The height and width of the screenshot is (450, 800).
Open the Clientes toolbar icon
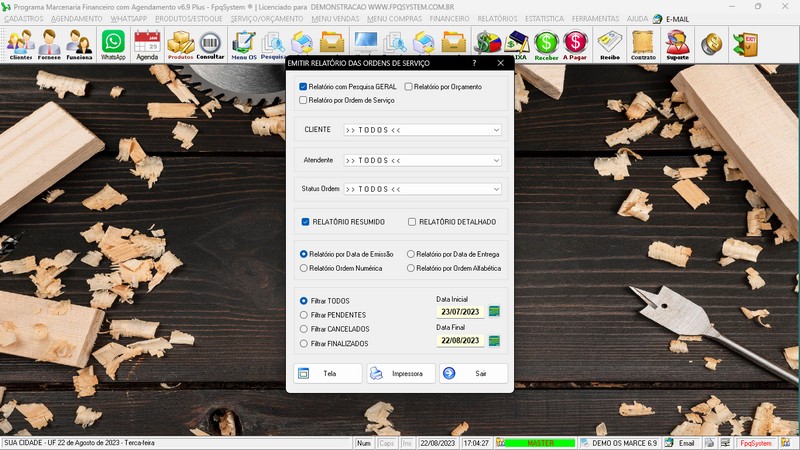point(20,45)
